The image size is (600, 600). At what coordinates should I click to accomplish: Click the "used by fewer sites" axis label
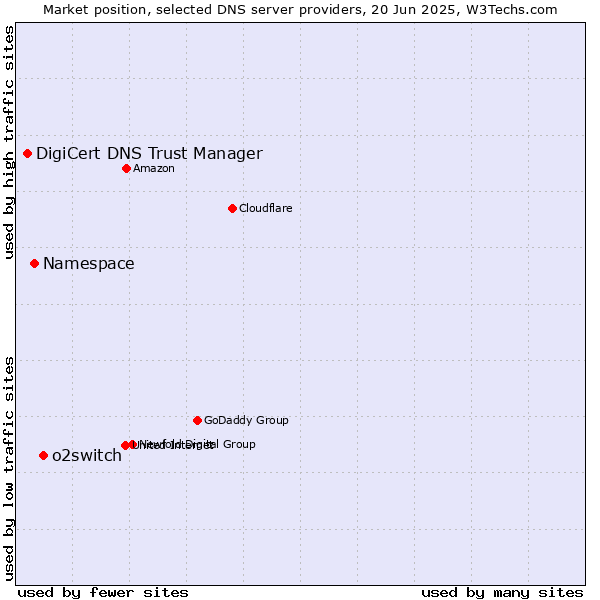[103, 593]
